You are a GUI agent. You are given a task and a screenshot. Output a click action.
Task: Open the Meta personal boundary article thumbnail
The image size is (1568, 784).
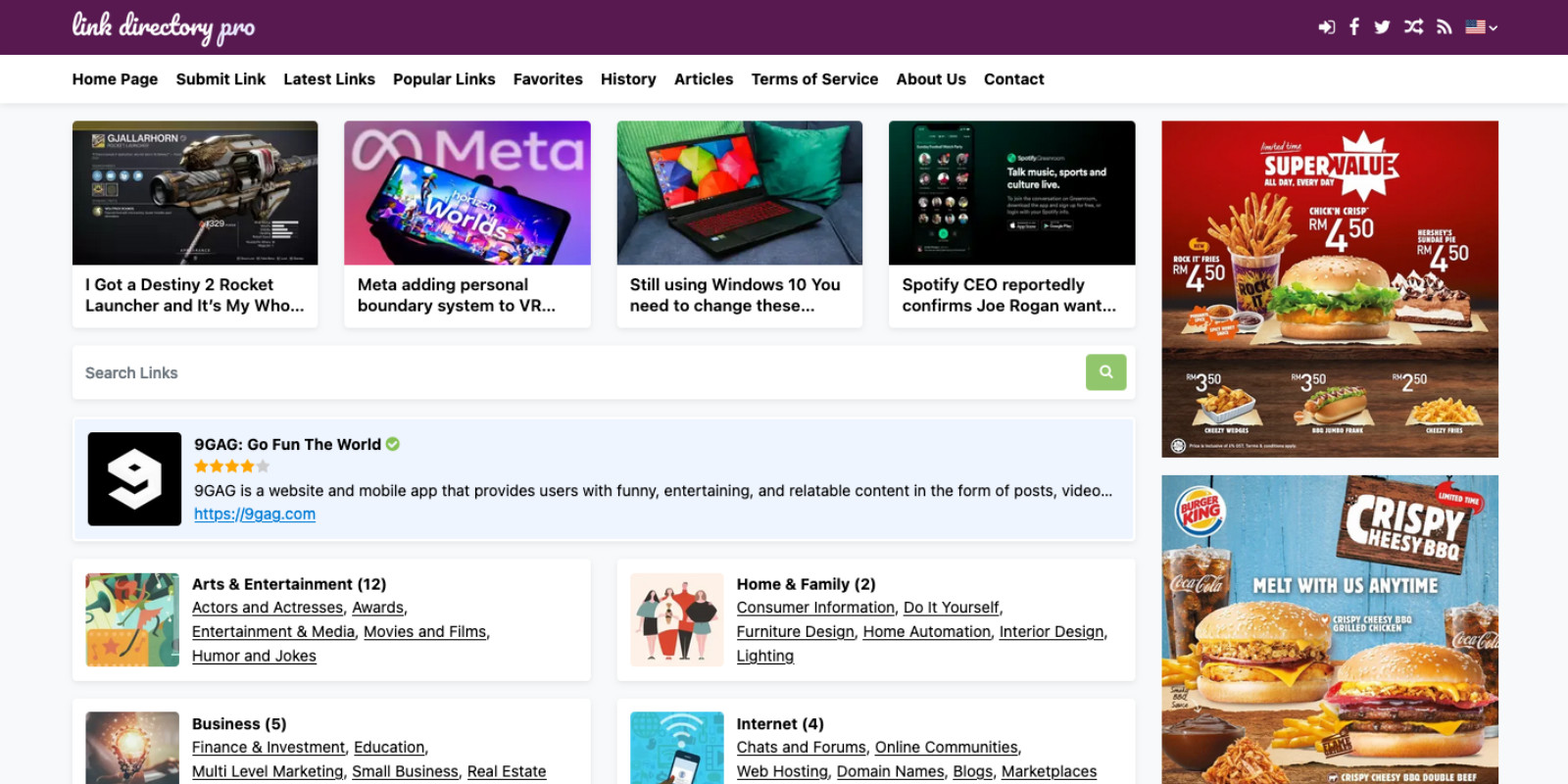click(467, 193)
